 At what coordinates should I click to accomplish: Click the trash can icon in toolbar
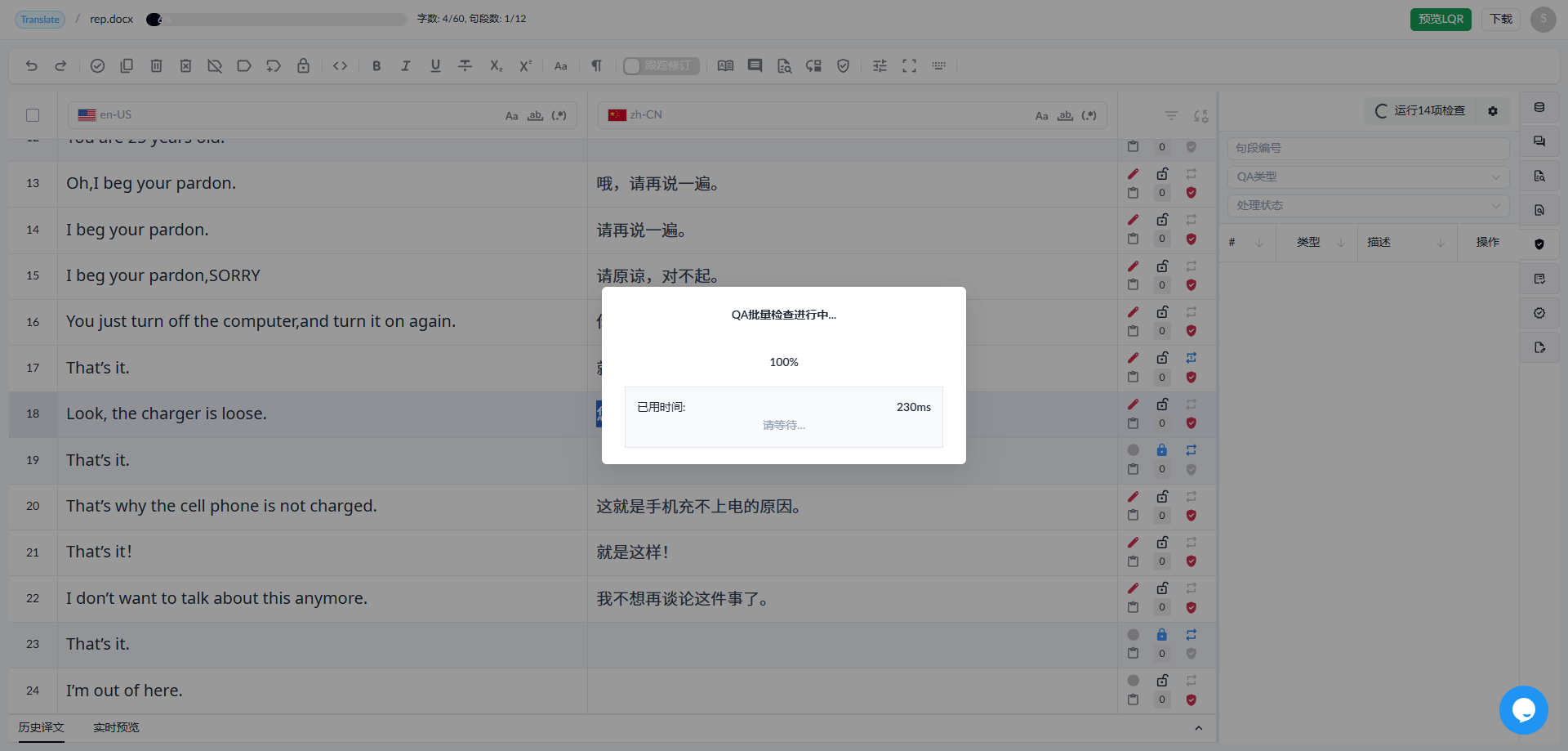pyautogui.click(x=156, y=66)
